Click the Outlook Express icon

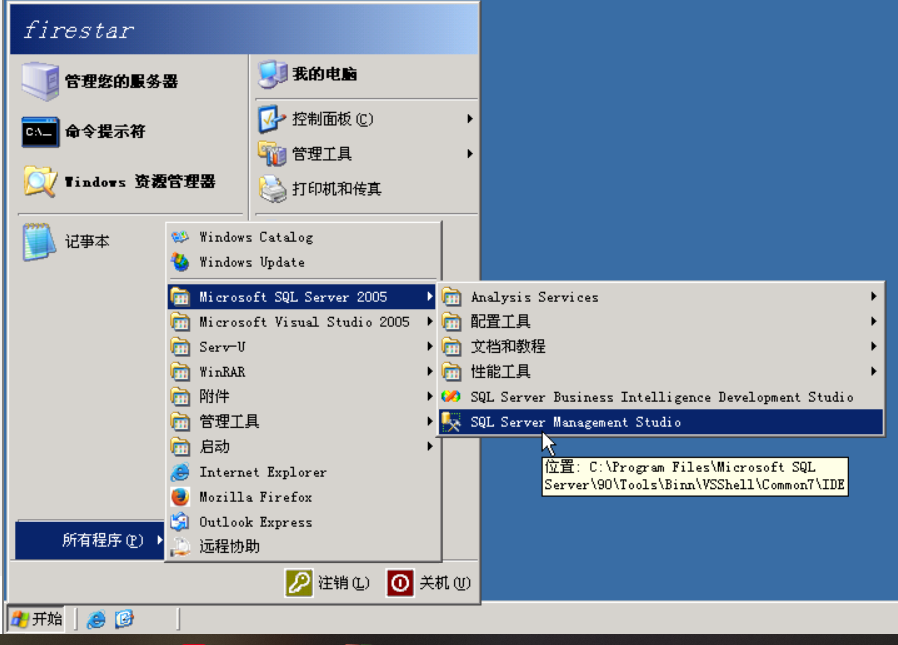[180, 522]
